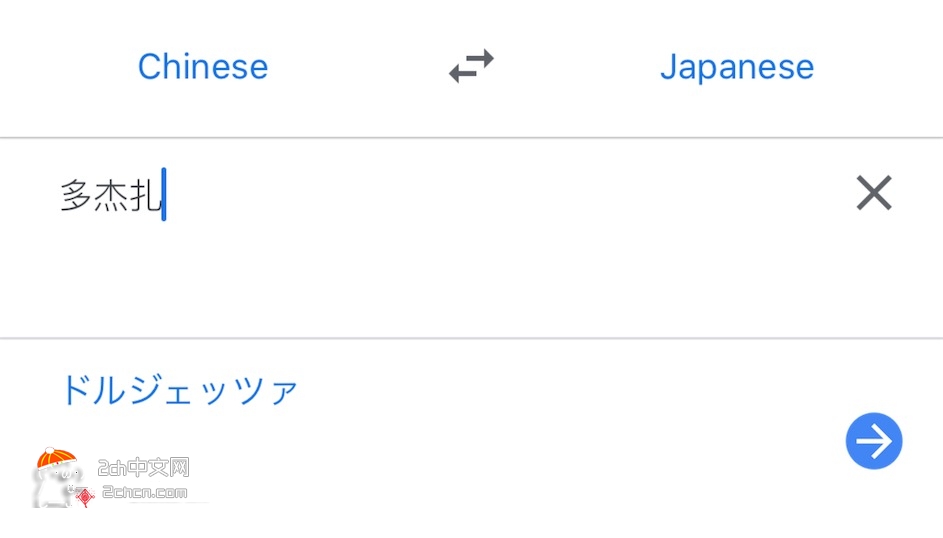
Task: Click the orange-hat mascot watermark logo
Action: (x=55, y=478)
